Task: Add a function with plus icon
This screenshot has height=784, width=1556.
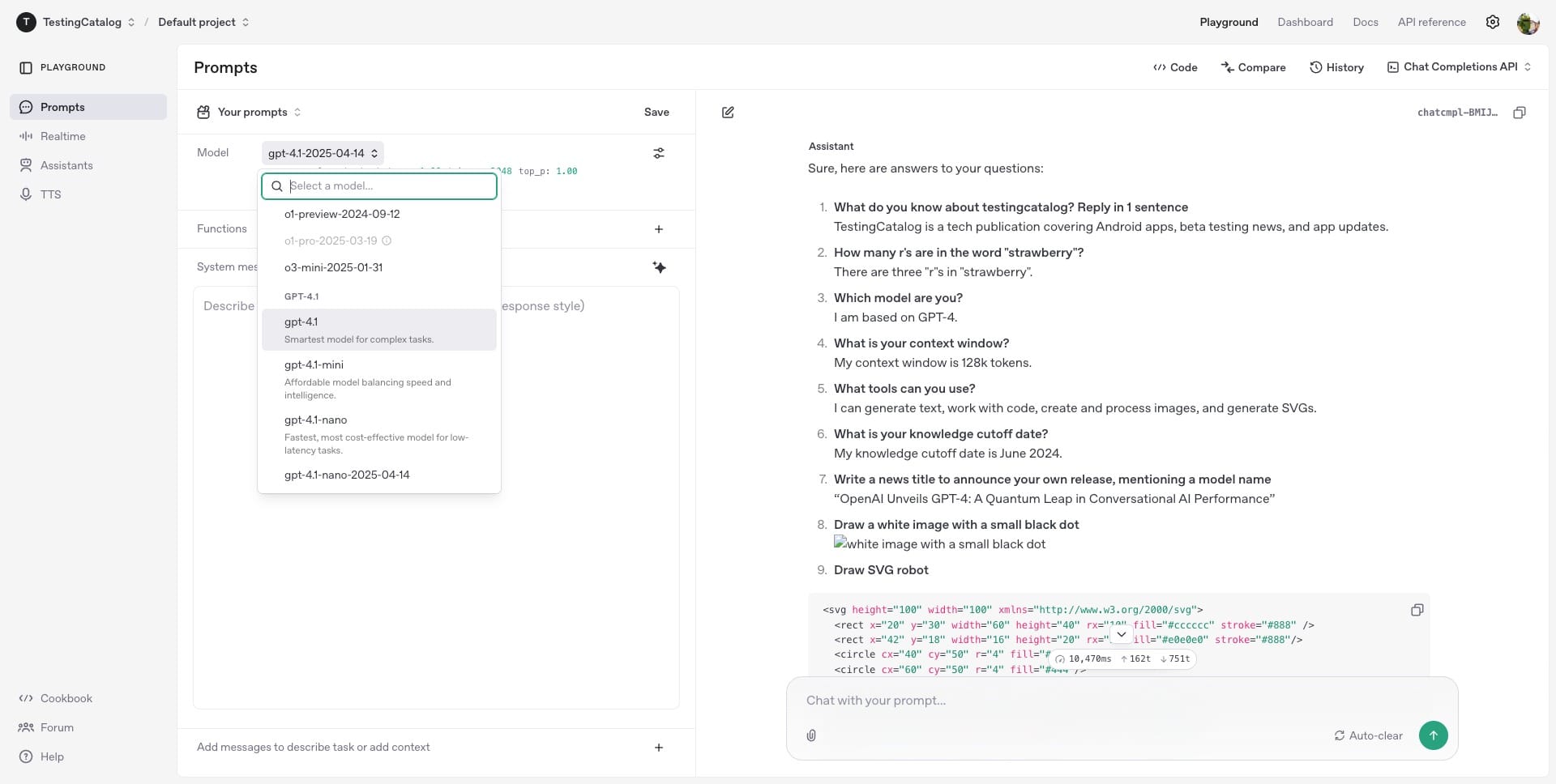Action: (x=658, y=229)
